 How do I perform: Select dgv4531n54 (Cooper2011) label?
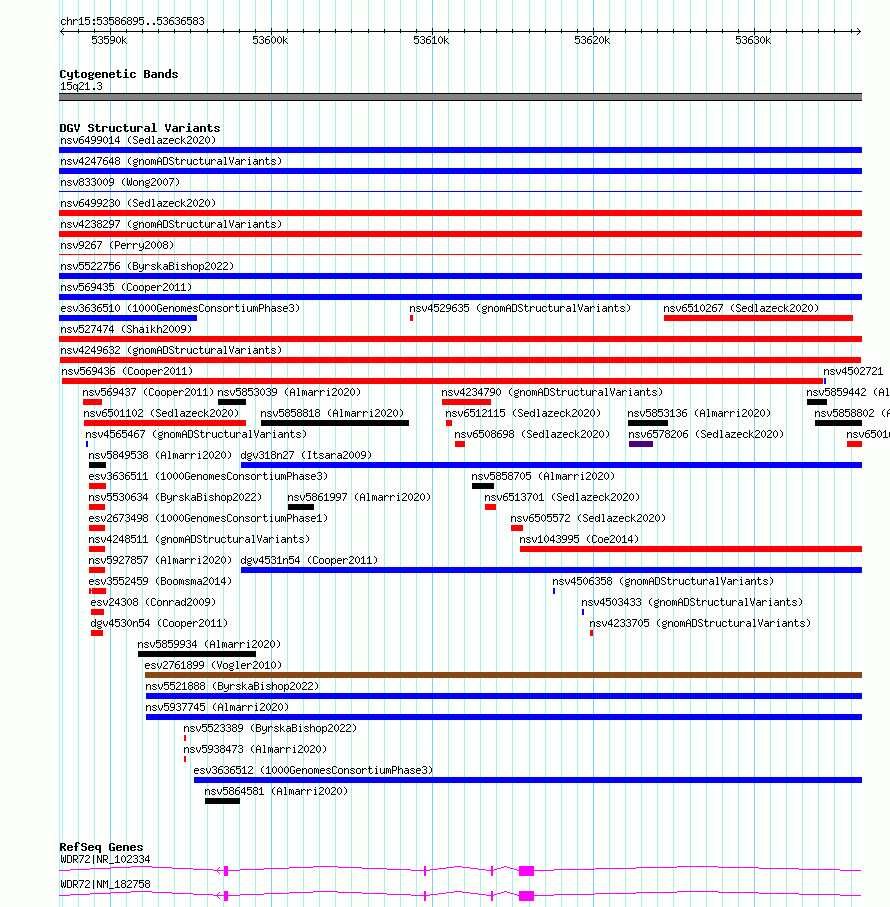tap(309, 560)
